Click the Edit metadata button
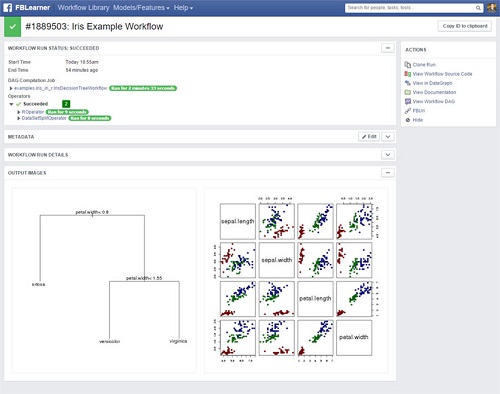The height and width of the screenshot is (394, 500). (x=369, y=137)
